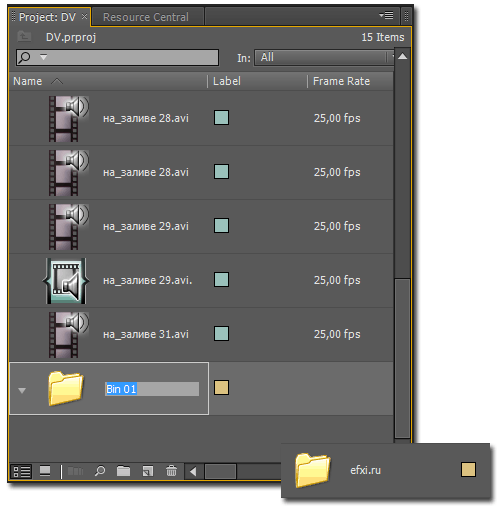Click the DV.prproj project name
Screen dimensions: 503x516
71,37
